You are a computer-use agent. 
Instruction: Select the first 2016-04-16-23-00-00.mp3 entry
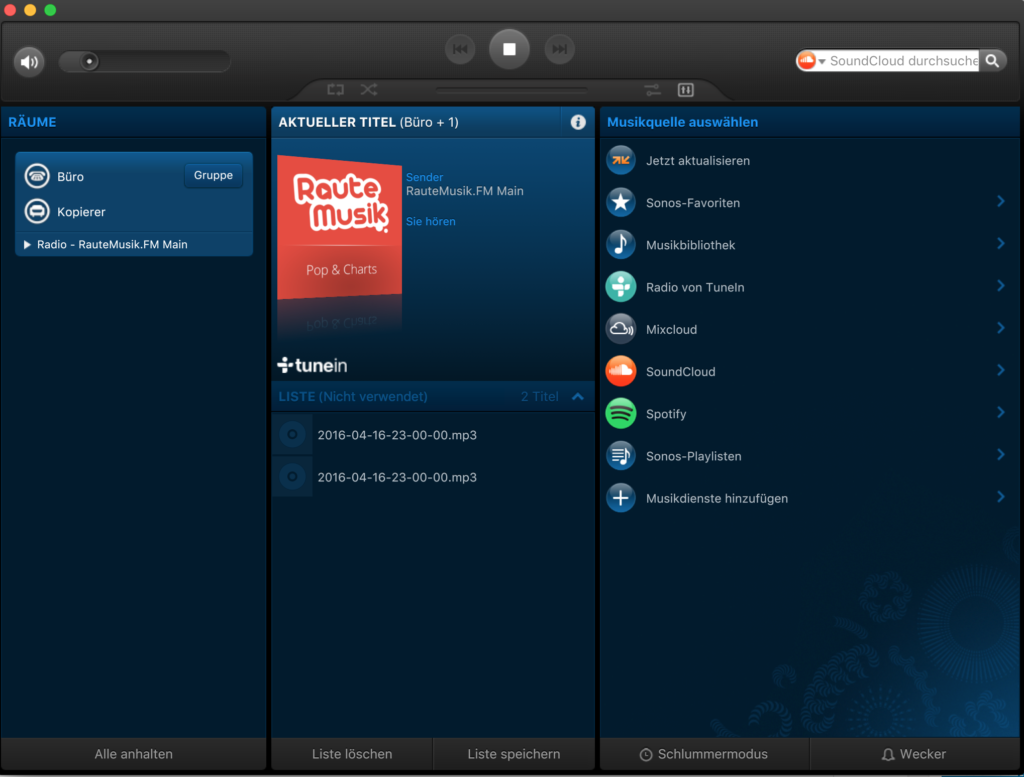tap(433, 435)
